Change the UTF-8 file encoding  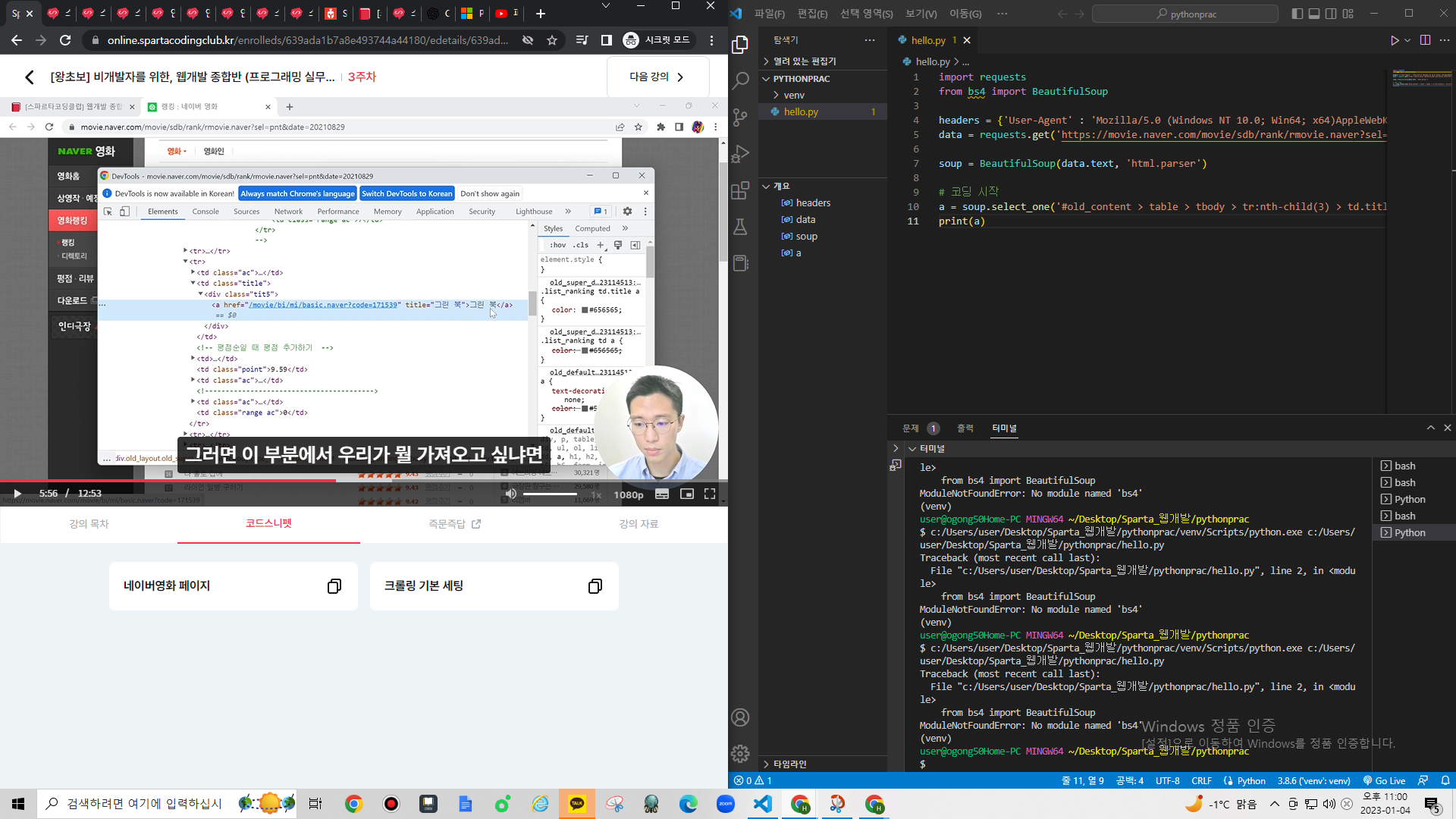coord(1167,780)
